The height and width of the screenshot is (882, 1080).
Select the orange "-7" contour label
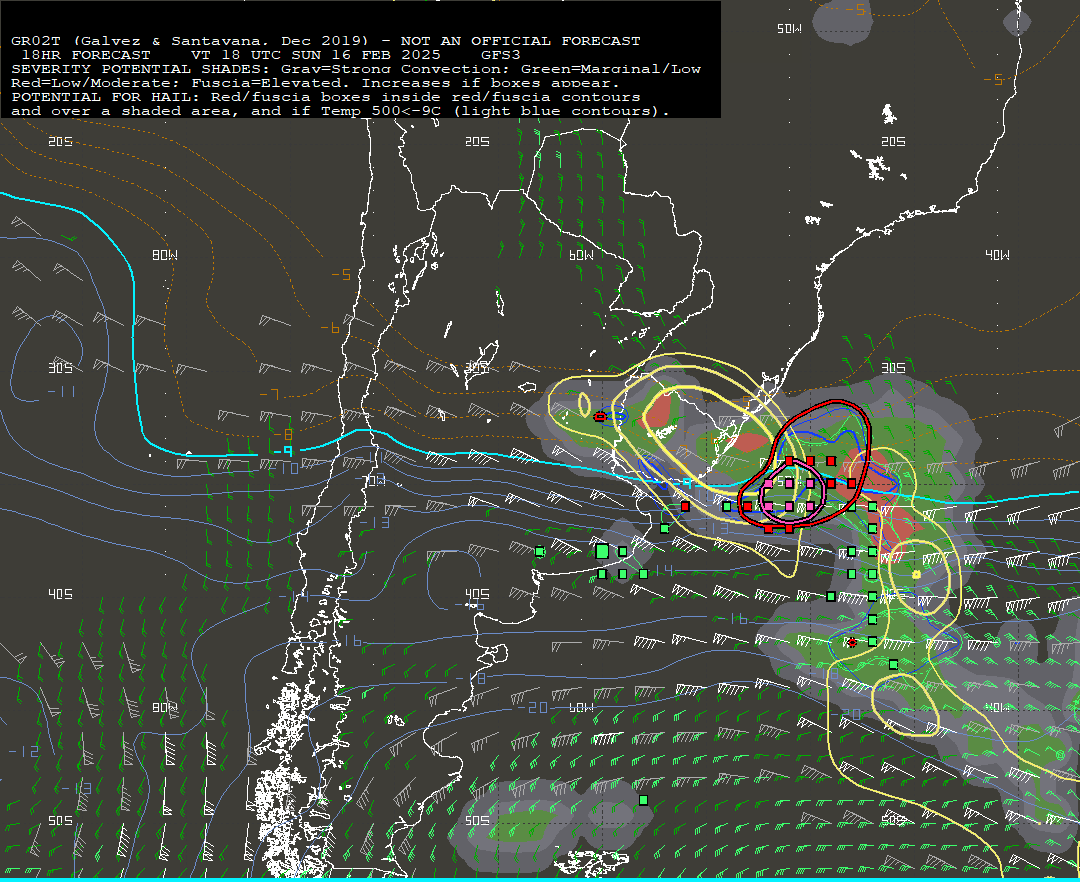[269, 395]
